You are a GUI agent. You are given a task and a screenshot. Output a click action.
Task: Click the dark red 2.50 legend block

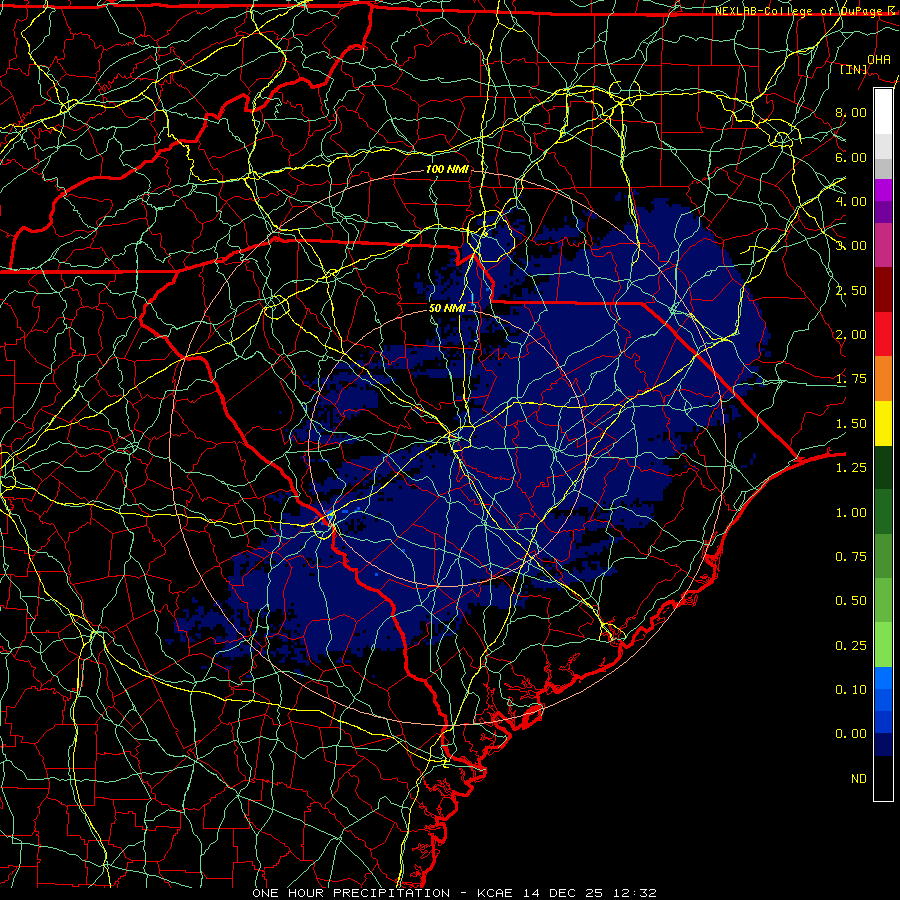pos(883,290)
